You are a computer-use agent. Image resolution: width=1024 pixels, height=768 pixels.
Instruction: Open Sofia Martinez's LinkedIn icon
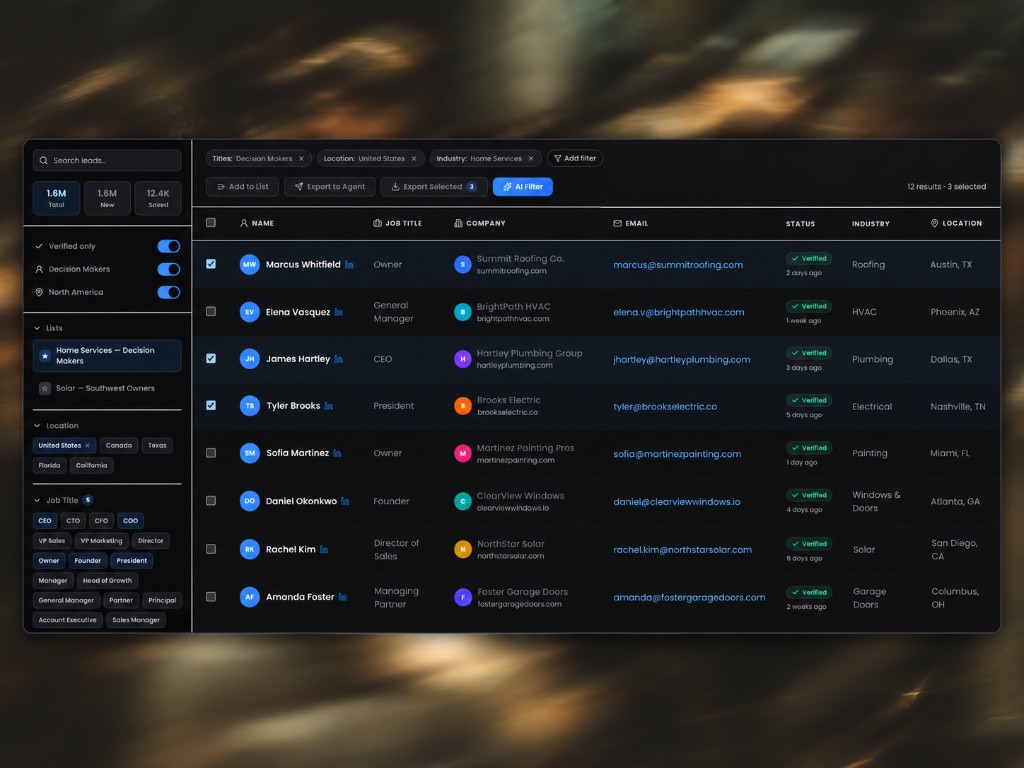[337, 453]
